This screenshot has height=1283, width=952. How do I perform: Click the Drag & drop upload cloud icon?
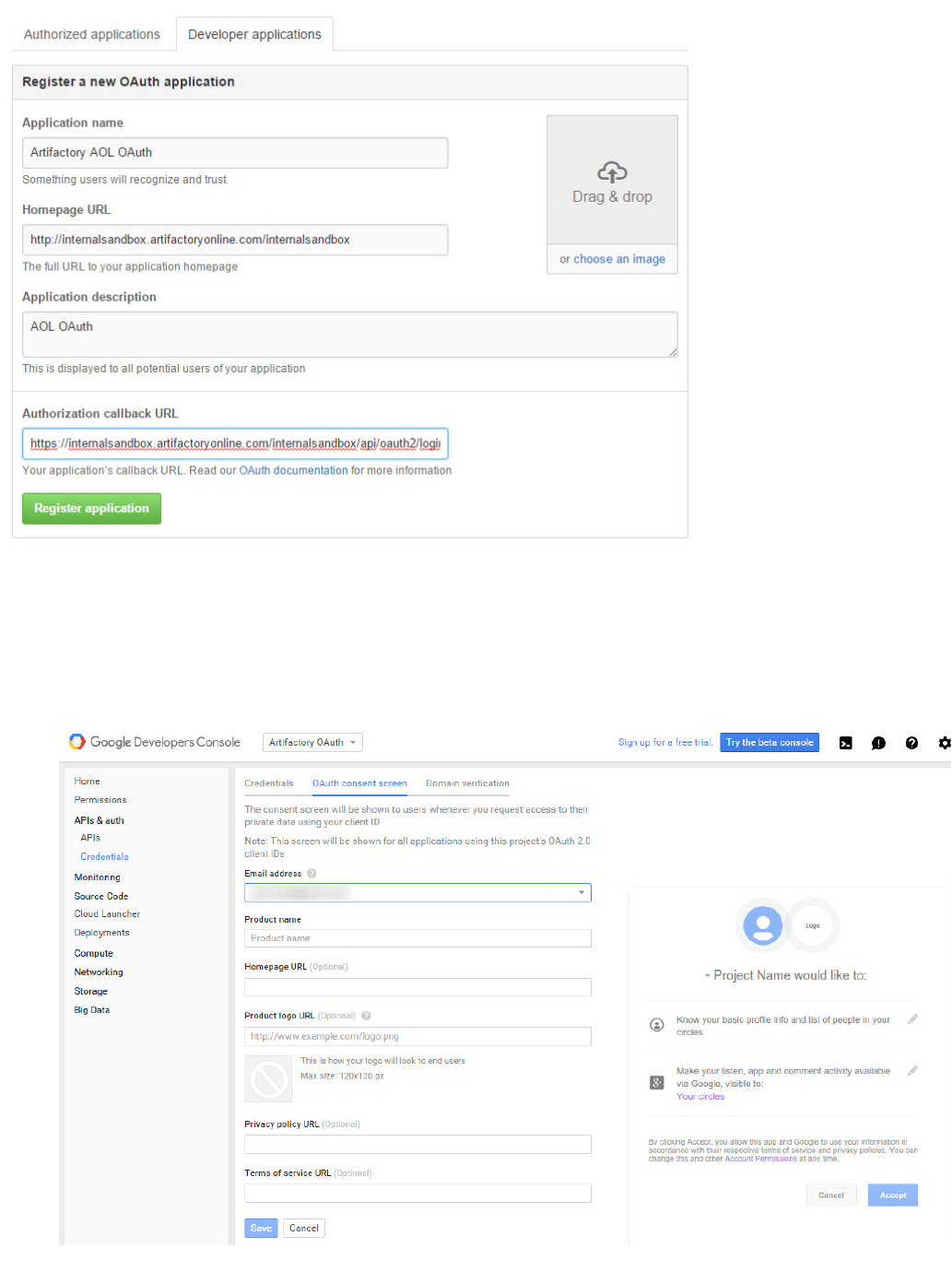(612, 172)
